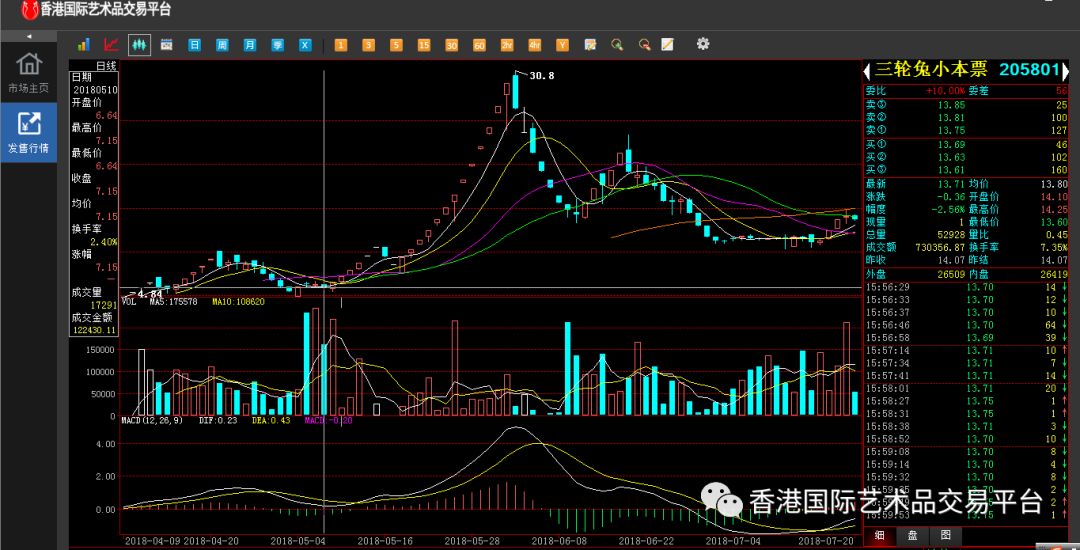Image resolution: width=1080 pixels, height=550 pixels.
Task: Select the 1-minute interval button
Action: point(341,45)
